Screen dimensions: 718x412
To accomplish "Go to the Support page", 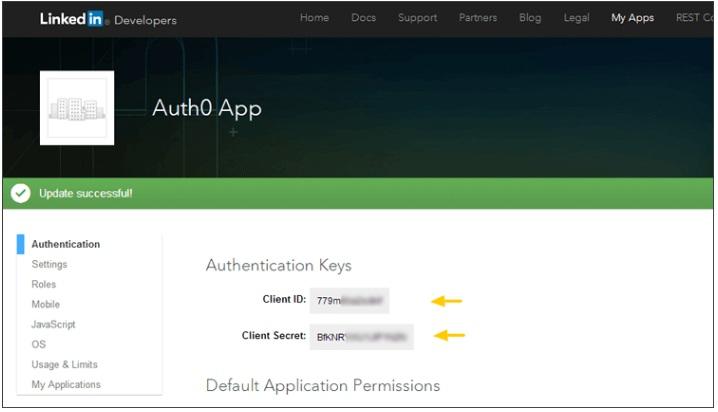I will tap(417, 18).
